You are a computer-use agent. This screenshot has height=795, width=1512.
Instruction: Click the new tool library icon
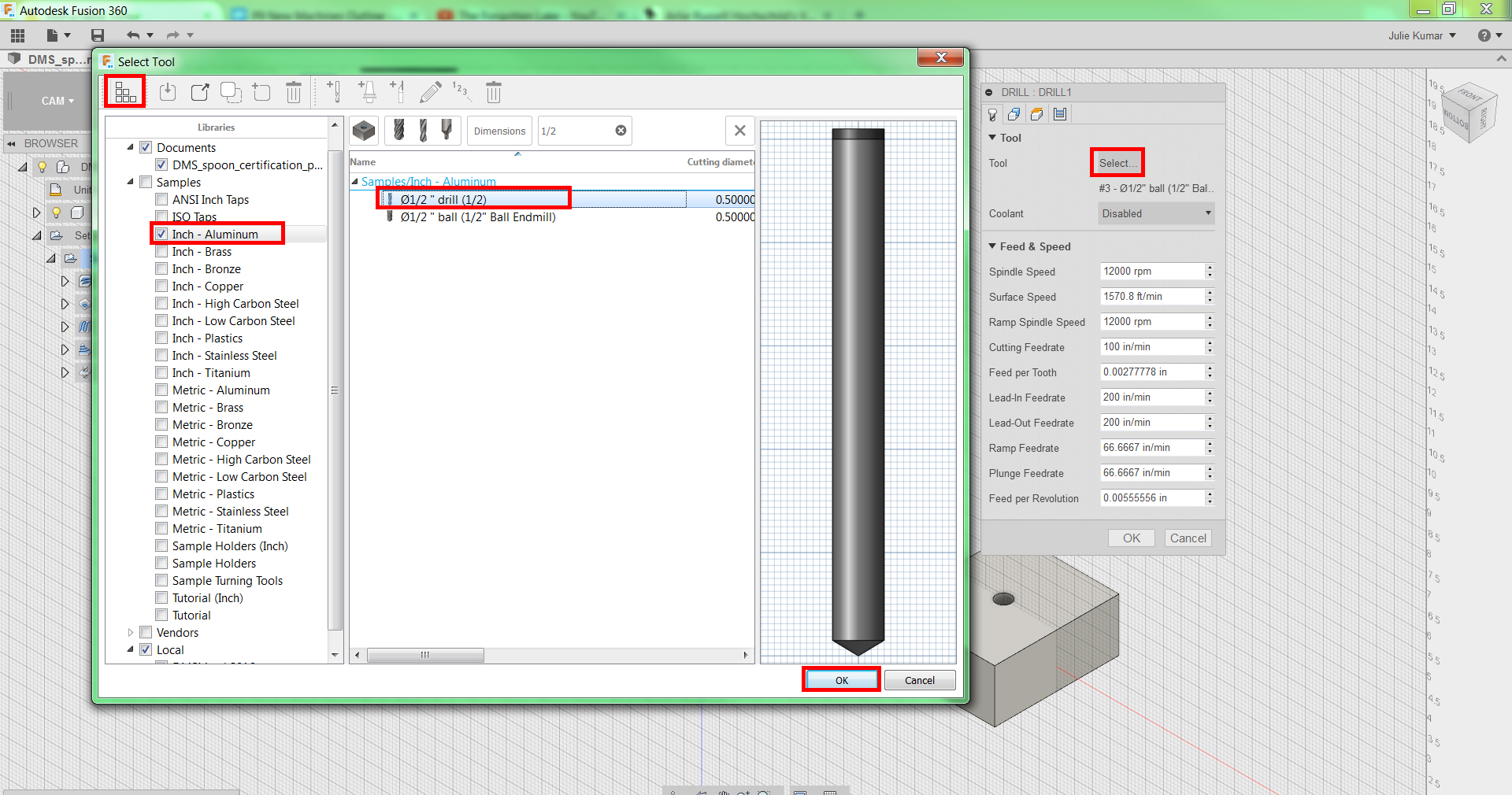(261, 92)
